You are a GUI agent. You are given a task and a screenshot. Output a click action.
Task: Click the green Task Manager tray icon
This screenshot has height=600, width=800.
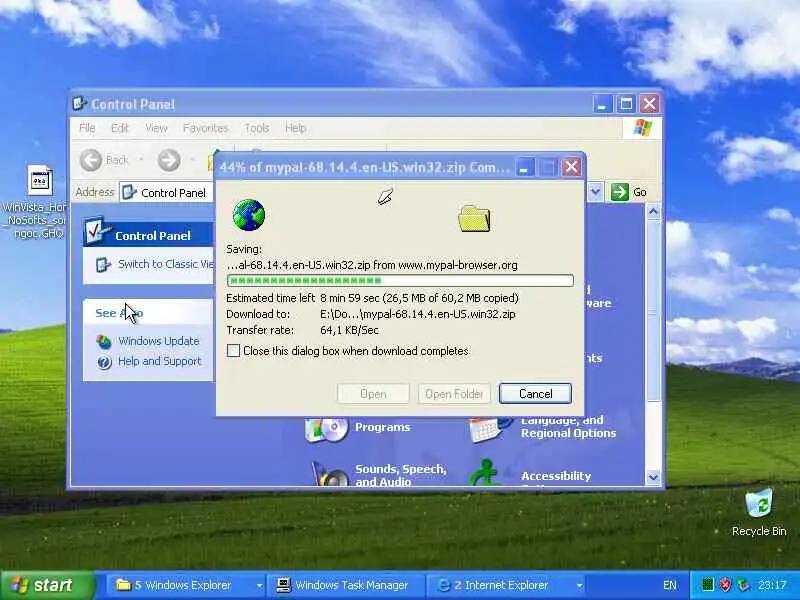pos(707,584)
